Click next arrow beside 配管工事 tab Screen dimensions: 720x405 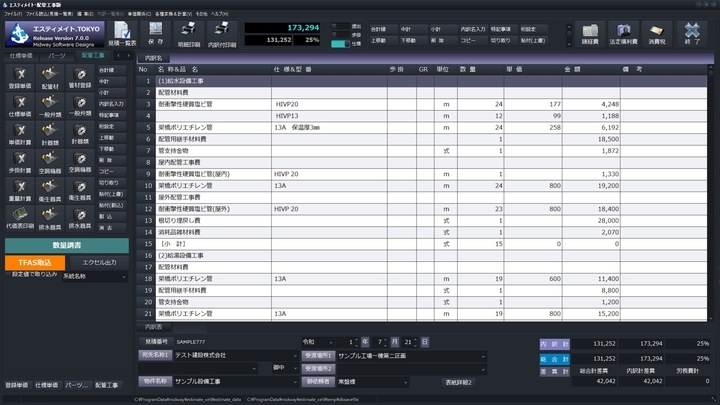(x=128, y=56)
